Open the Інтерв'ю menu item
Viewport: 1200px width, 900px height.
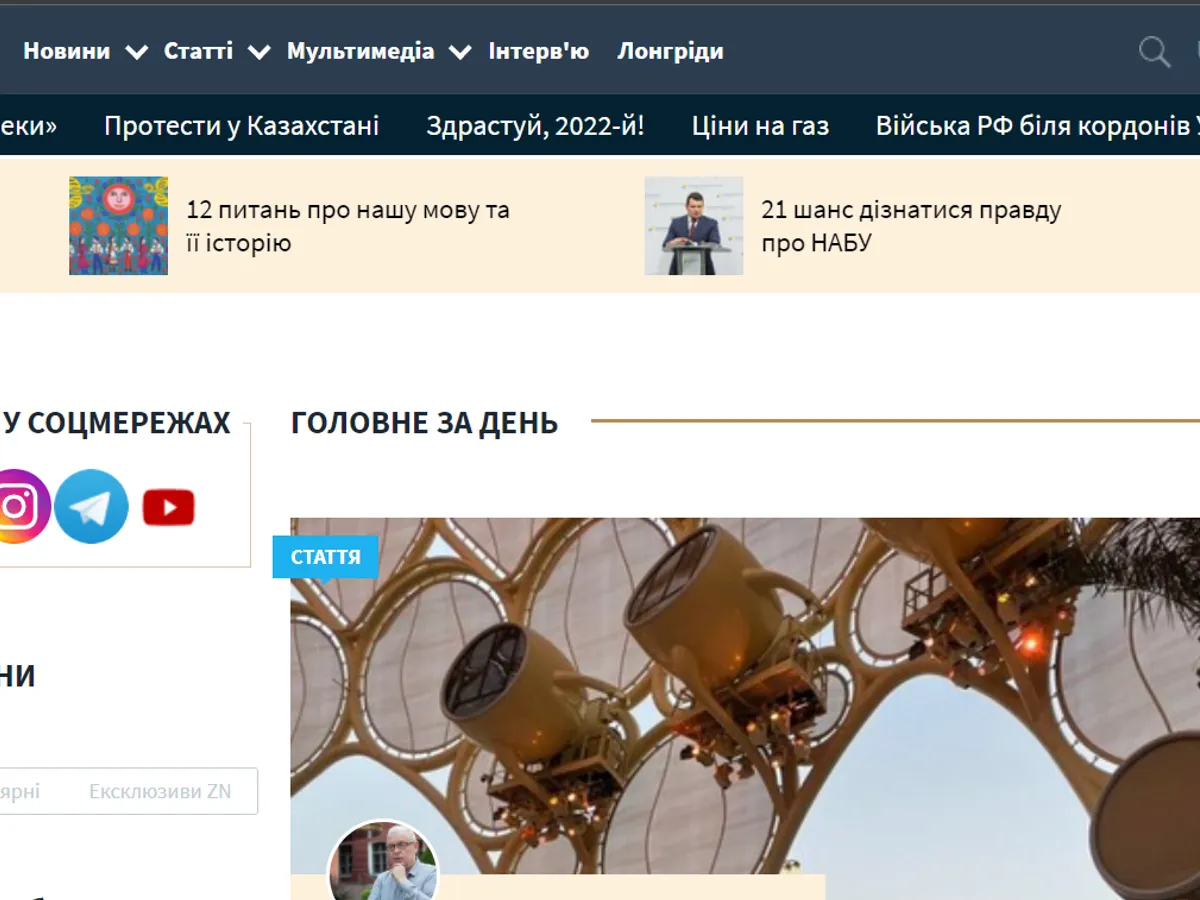(538, 51)
